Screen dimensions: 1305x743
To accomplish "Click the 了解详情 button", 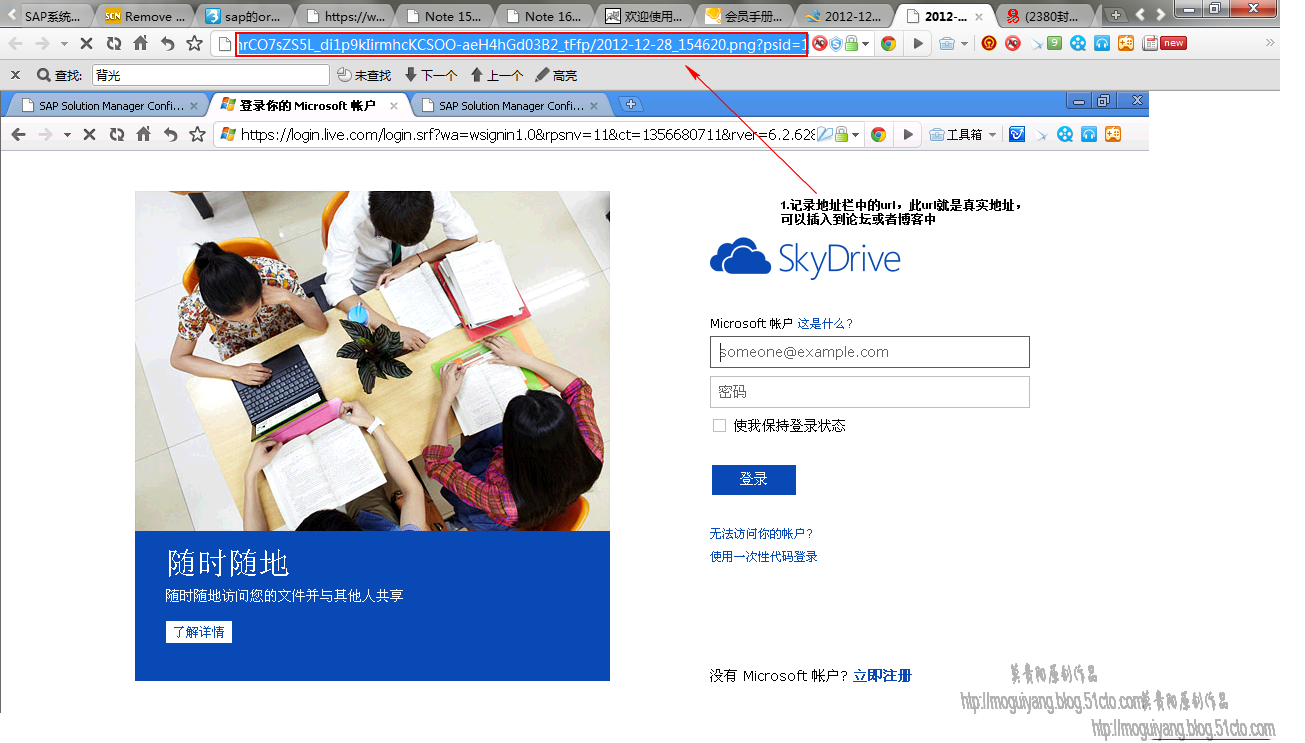I will click(199, 632).
